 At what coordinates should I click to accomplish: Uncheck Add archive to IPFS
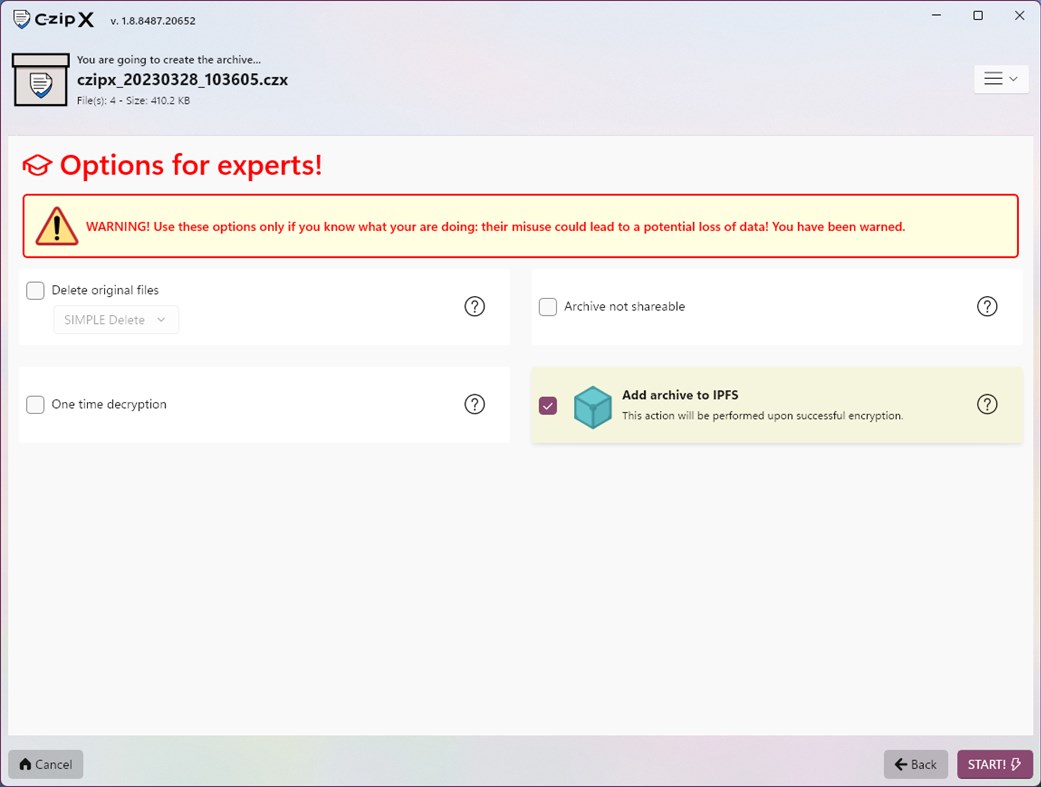click(x=547, y=404)
